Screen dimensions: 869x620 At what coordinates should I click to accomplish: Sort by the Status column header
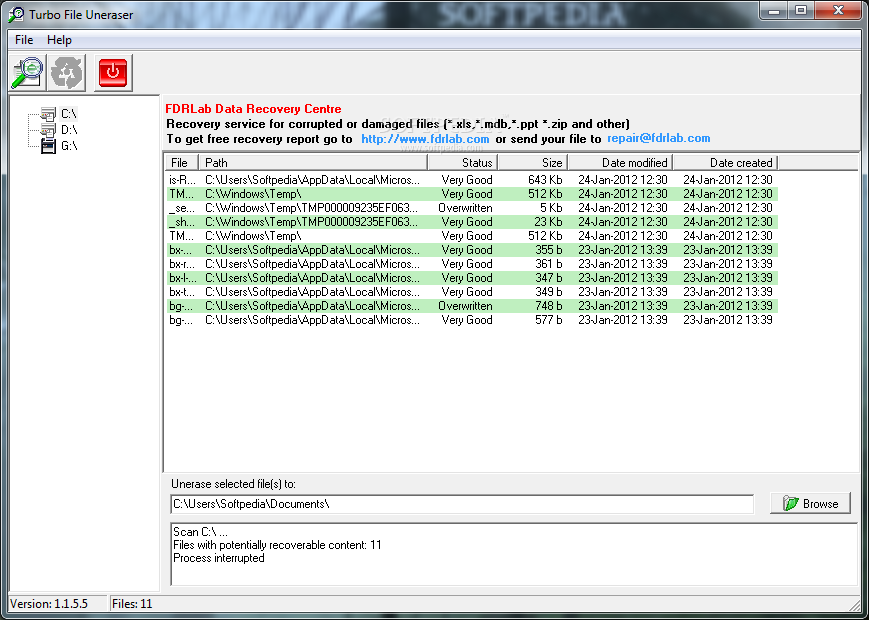pyautogui.click(x=463, y=162)
